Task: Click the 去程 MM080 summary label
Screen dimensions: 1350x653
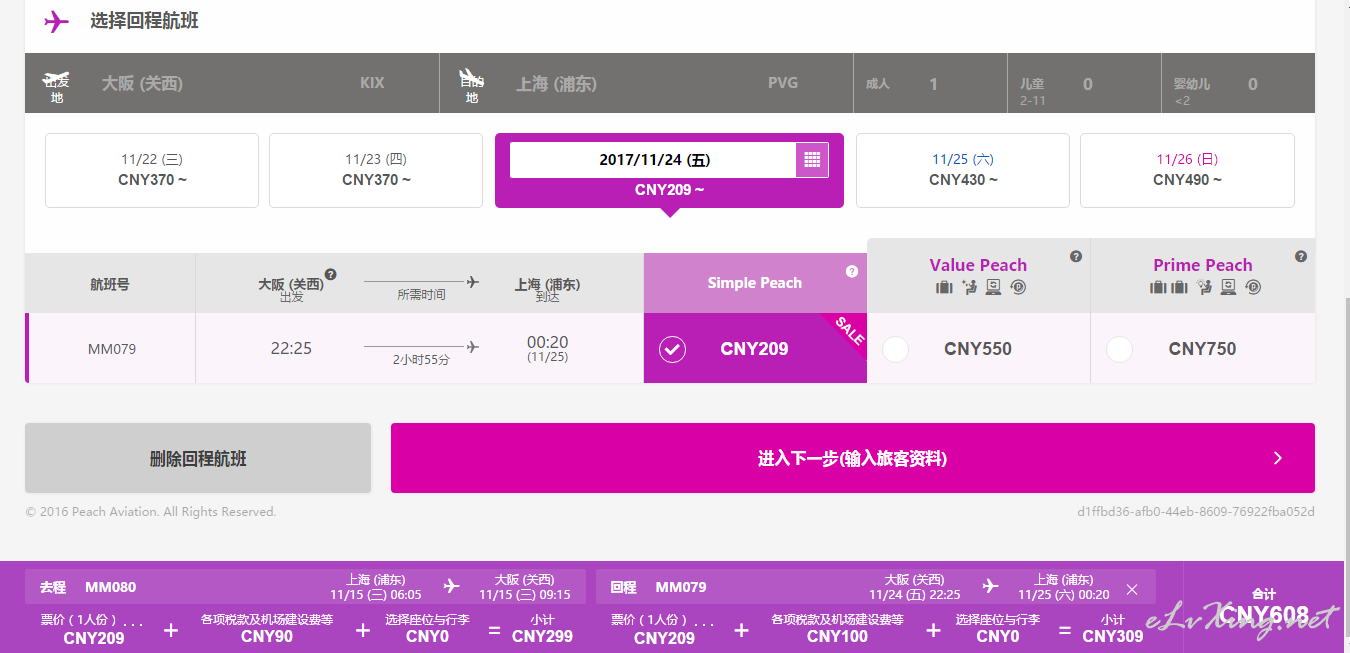Action: pos(88,587)
